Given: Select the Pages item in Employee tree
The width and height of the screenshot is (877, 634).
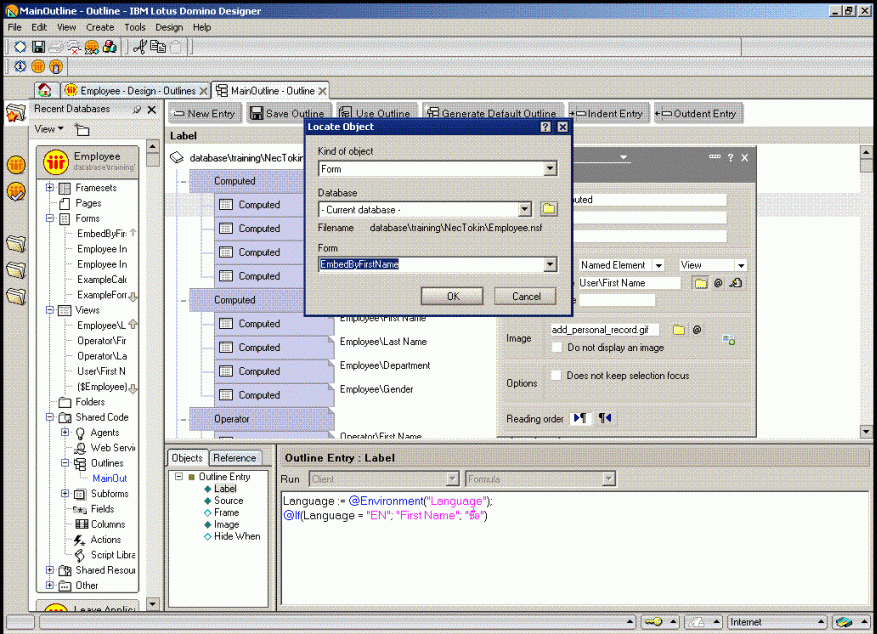Looking at the screenshot, I should [88, 203].
